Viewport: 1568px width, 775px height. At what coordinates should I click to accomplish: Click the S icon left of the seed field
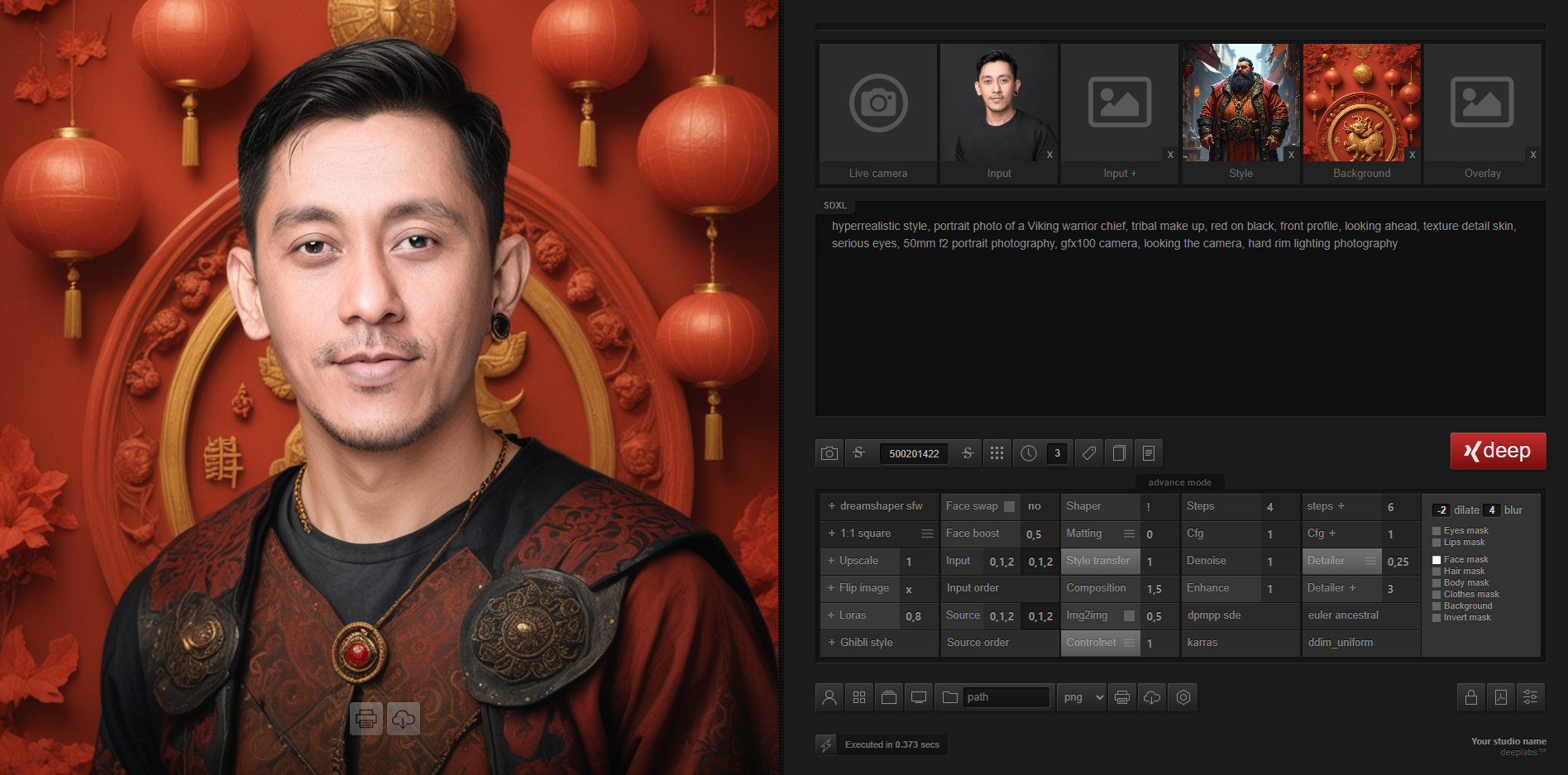coord(859,453)
